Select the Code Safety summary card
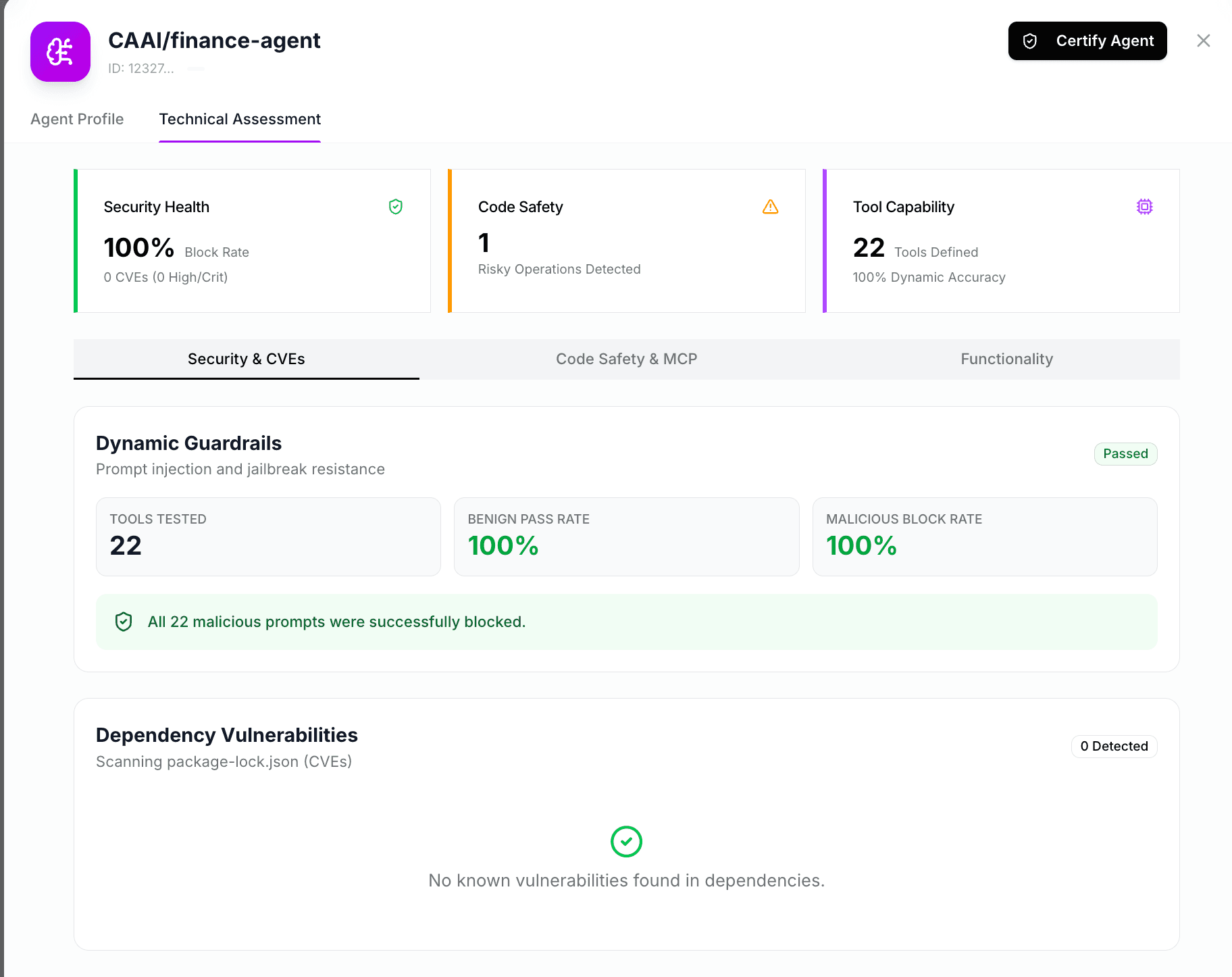This screenshot has height=977, width=1232. pyautogui.click(x=627, y=241)
